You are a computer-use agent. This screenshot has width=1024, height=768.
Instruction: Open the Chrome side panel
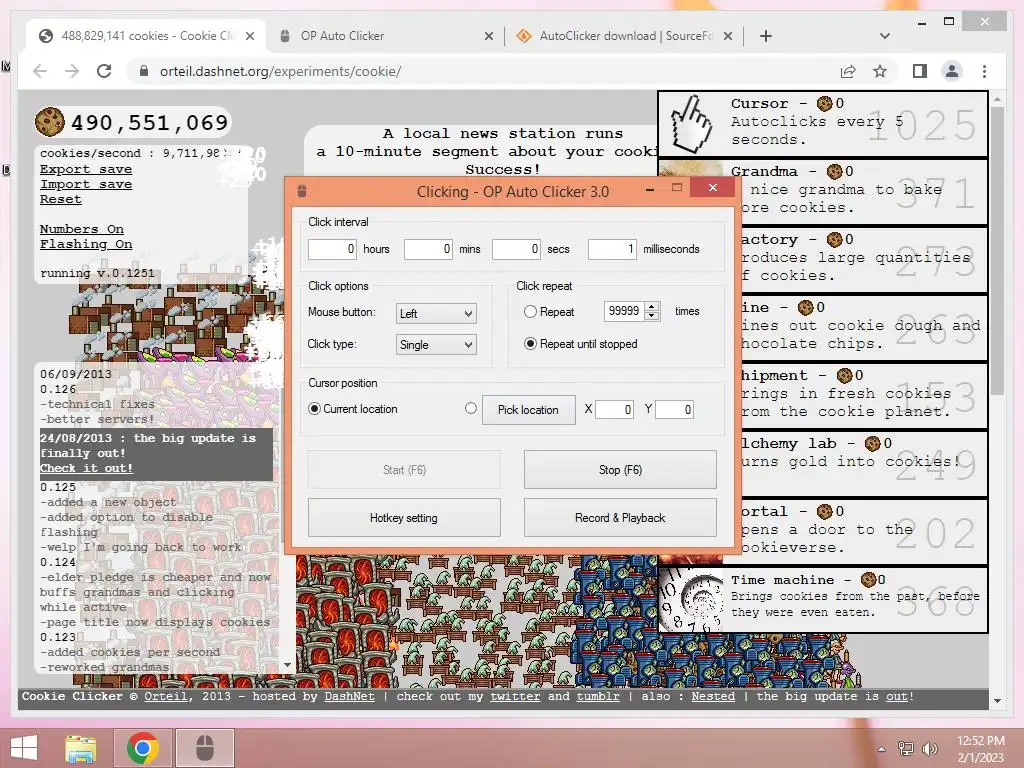click(920, 71)
